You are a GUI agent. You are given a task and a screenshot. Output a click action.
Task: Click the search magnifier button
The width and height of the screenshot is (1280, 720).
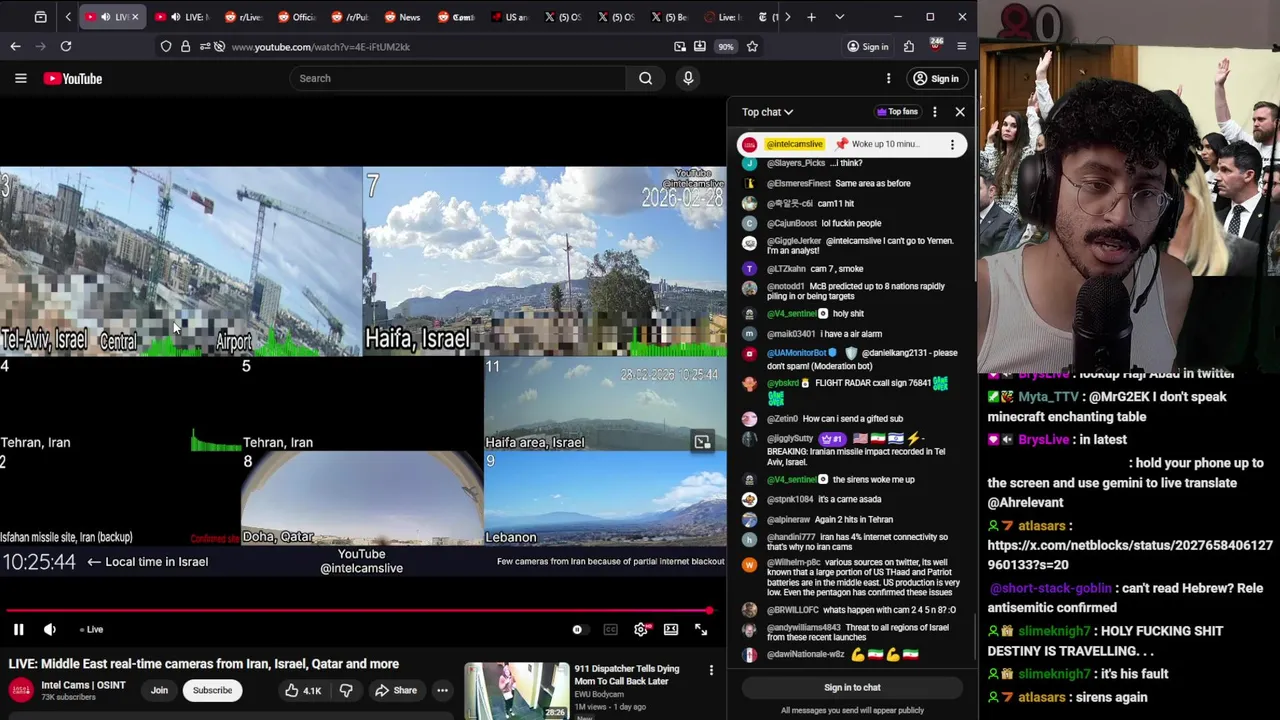646,78
